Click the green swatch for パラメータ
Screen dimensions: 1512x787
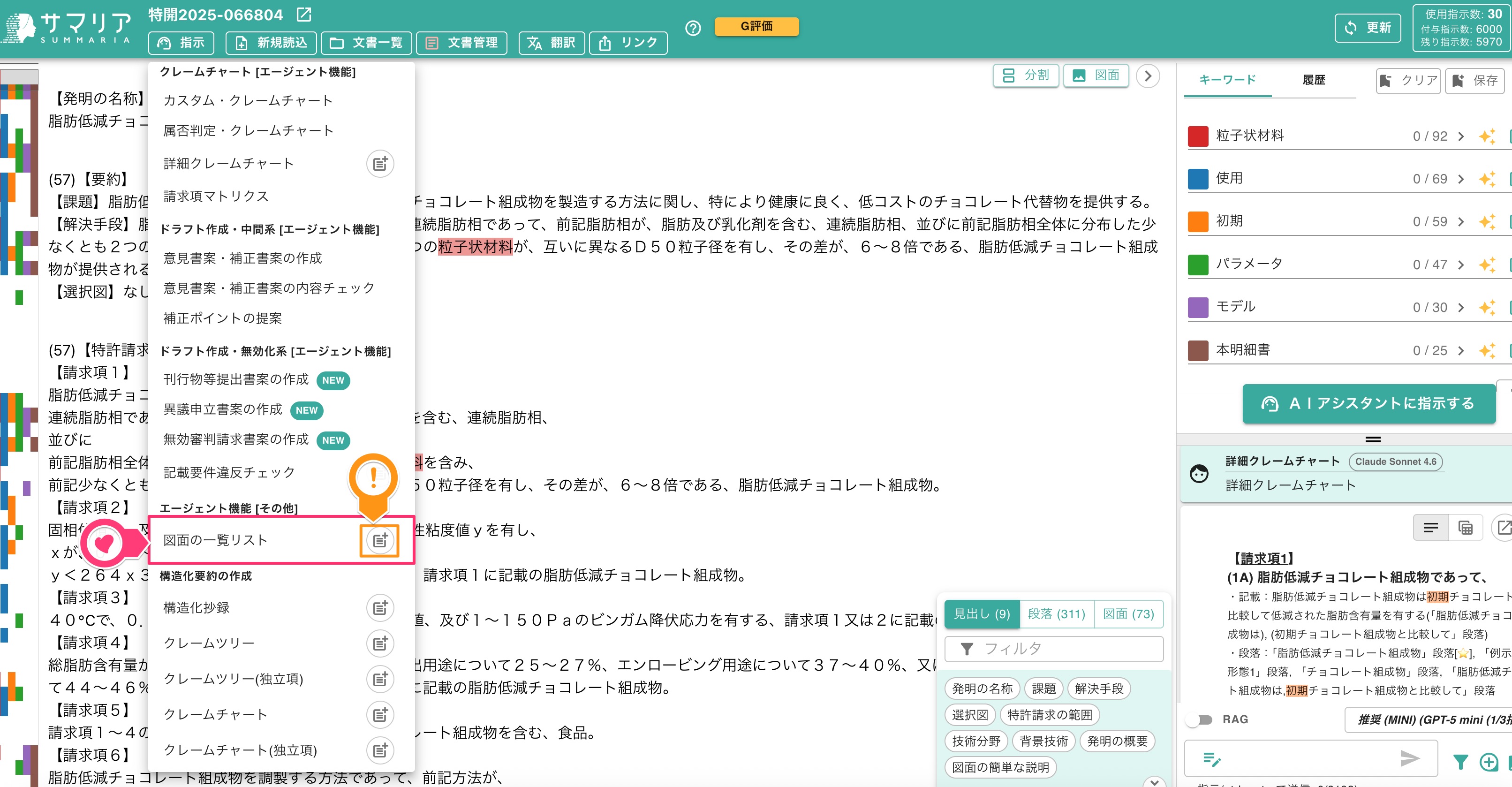click(x=1198, y=265)
